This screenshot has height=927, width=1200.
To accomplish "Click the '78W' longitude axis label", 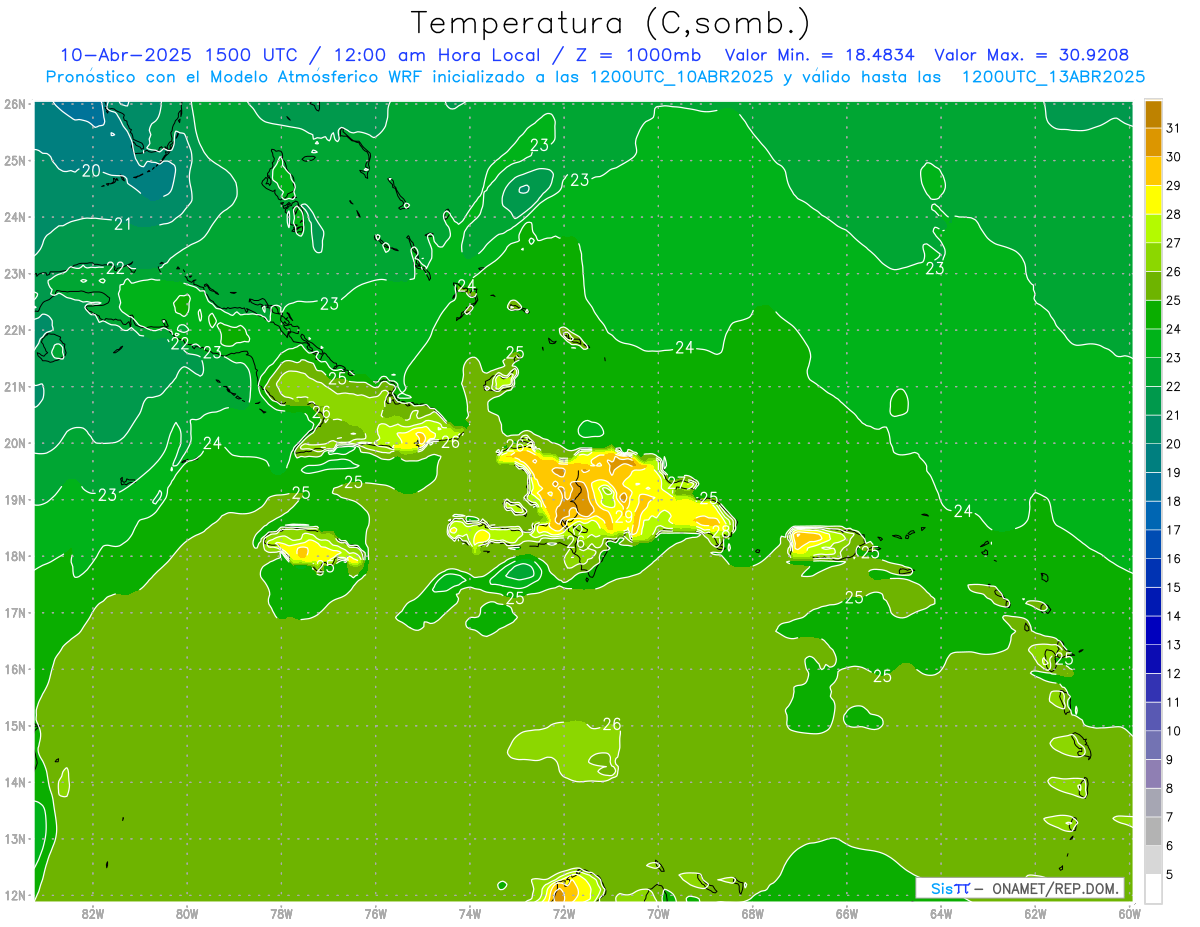I will [281, 912].
